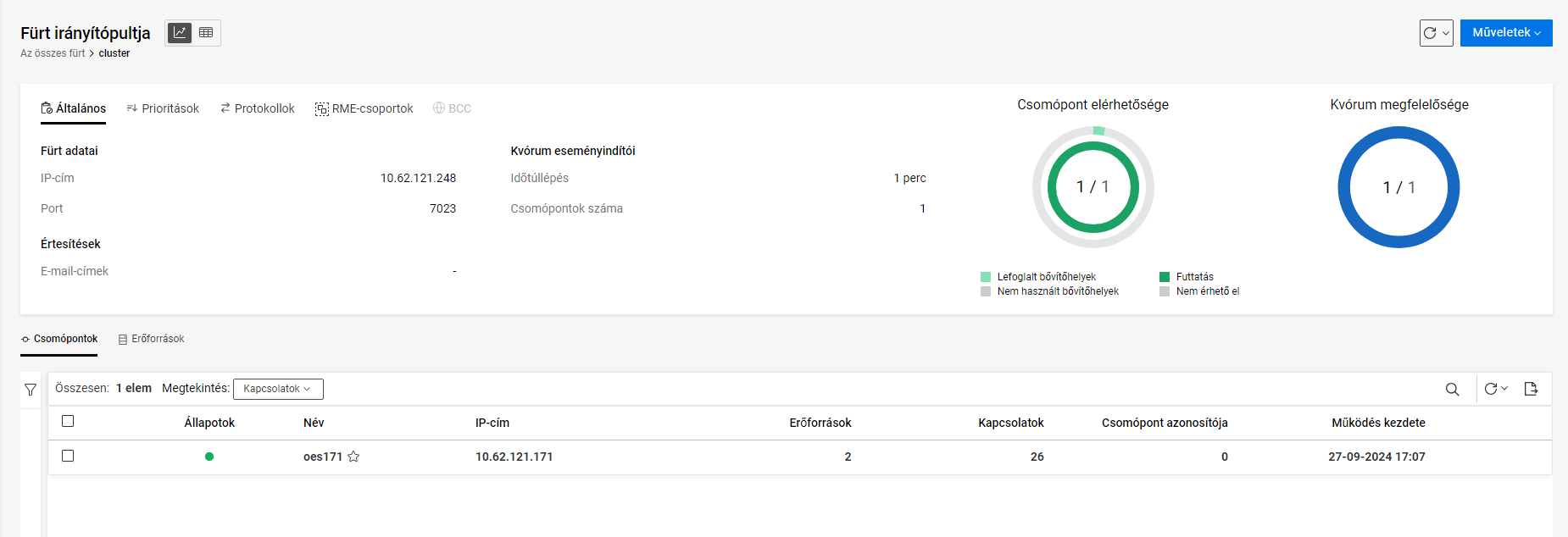Open the Műveletek dropdown menu
Viewport: 1568px width, 537px height.
(1505, 33)
